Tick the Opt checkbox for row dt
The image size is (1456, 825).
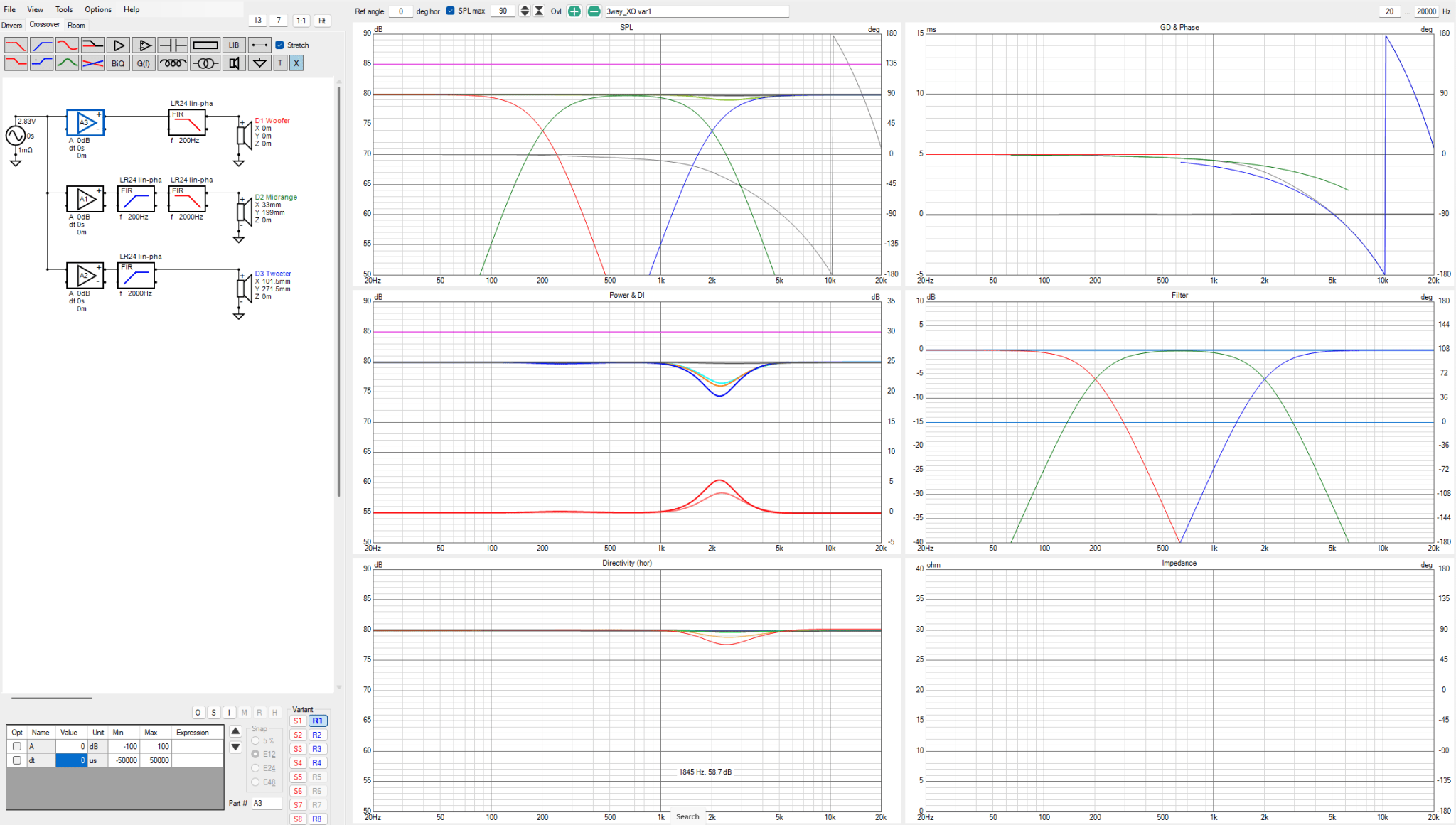pyautogui.click(x=17, y=760)
